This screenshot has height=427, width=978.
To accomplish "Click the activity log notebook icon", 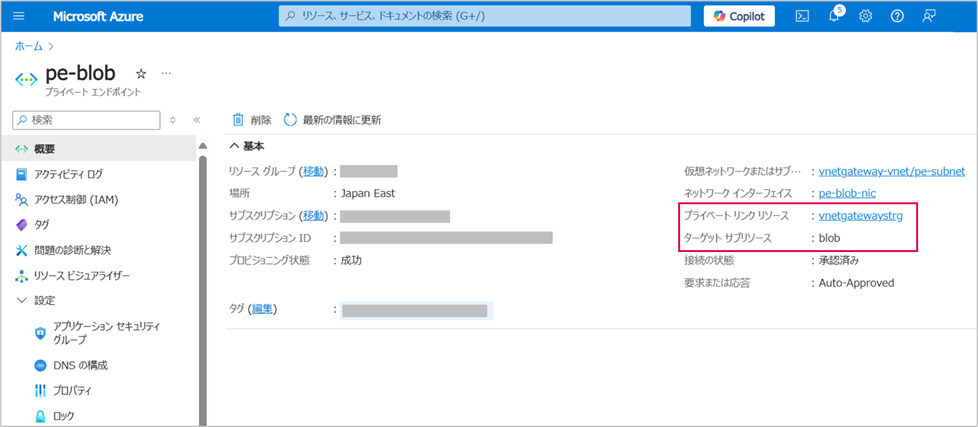I will tap(22, 174).
